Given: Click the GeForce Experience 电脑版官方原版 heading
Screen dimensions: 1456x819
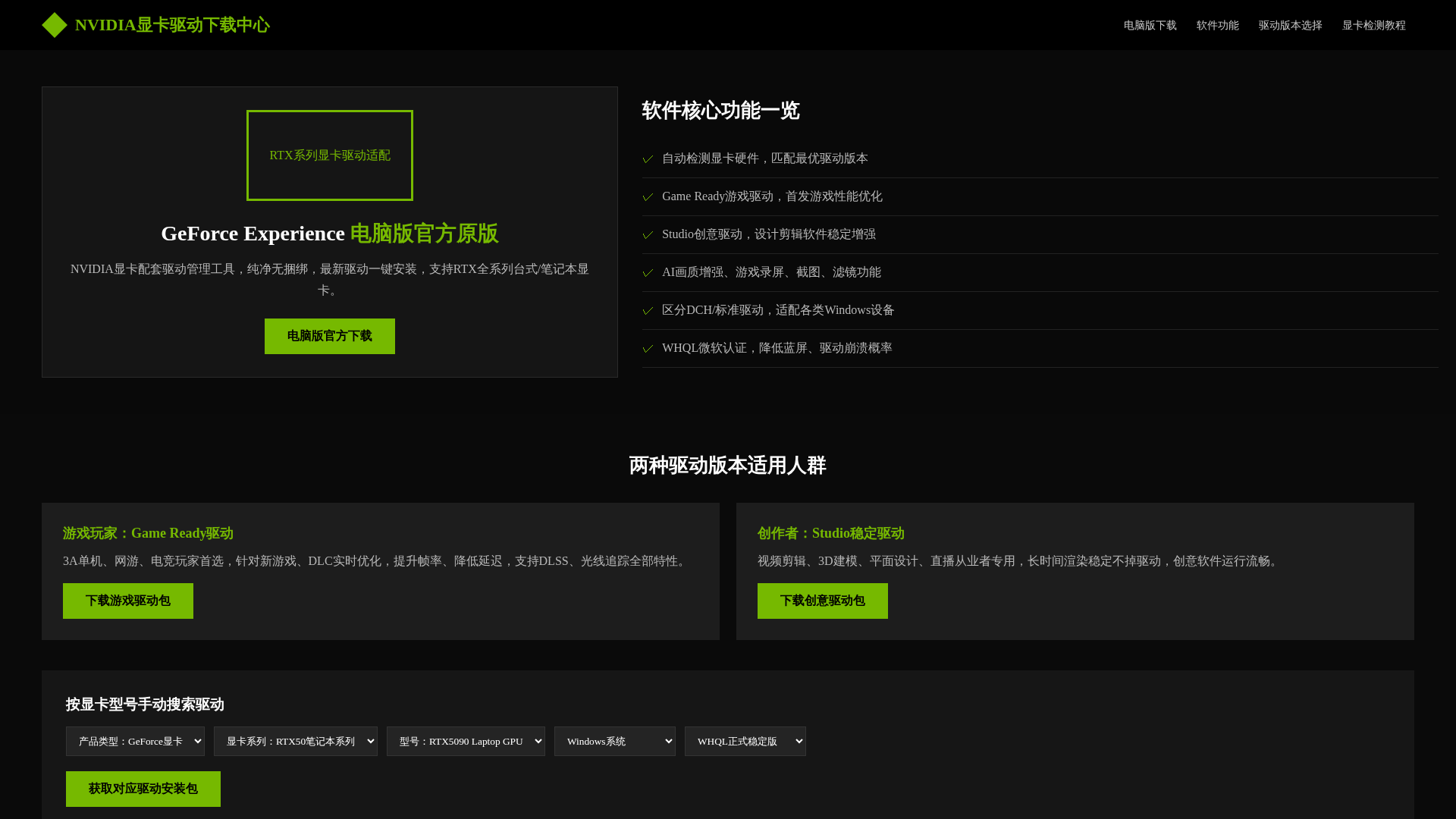Looking at the screenshot, I should click(x=330, y=234).
